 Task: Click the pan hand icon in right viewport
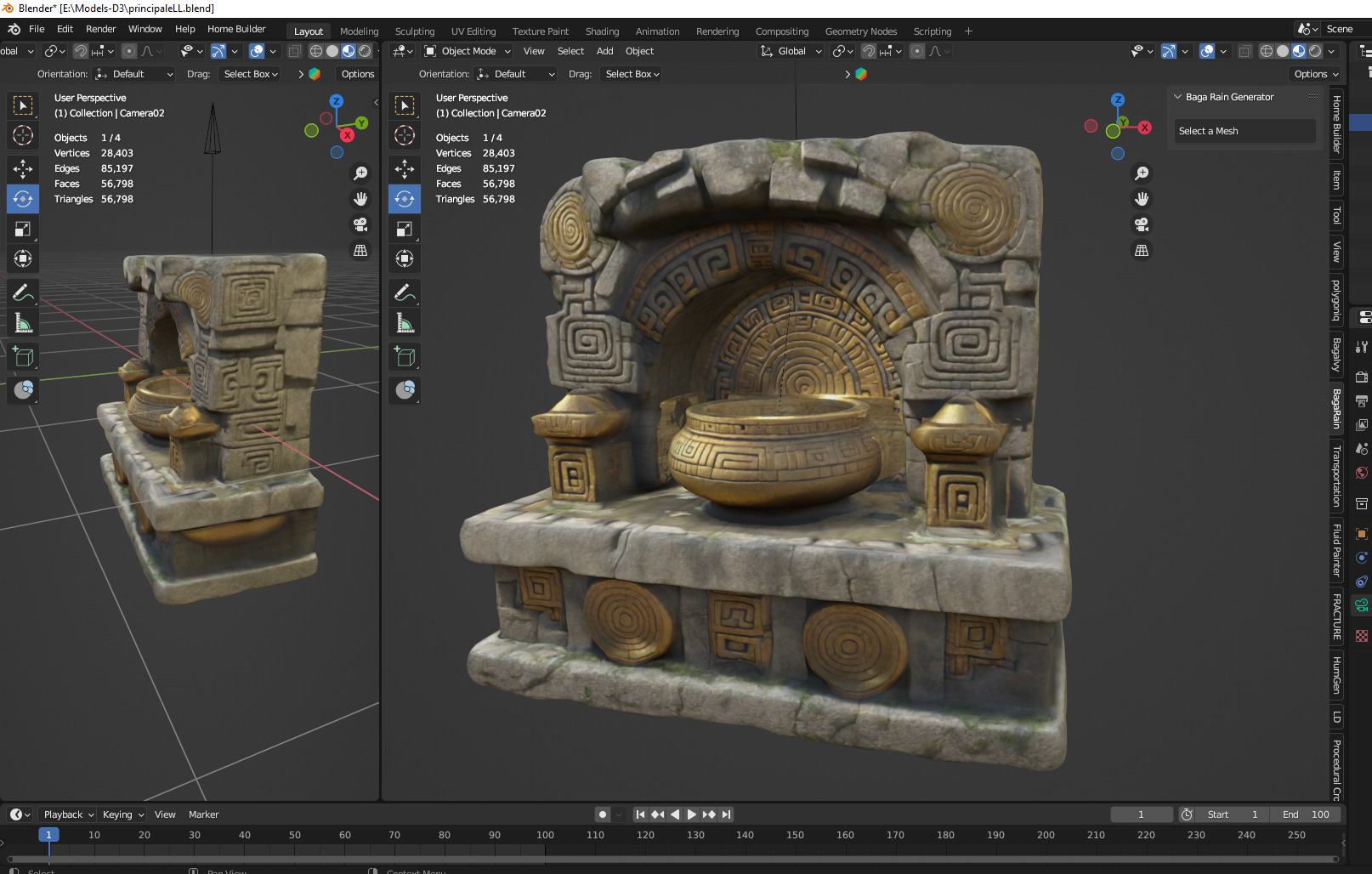point(1142,199)
